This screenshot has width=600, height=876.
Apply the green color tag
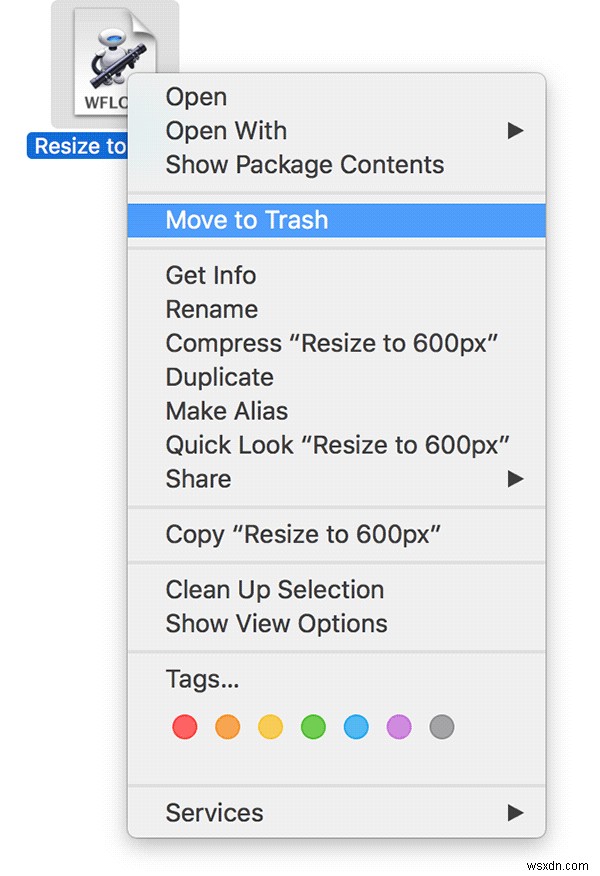(314, 727)
